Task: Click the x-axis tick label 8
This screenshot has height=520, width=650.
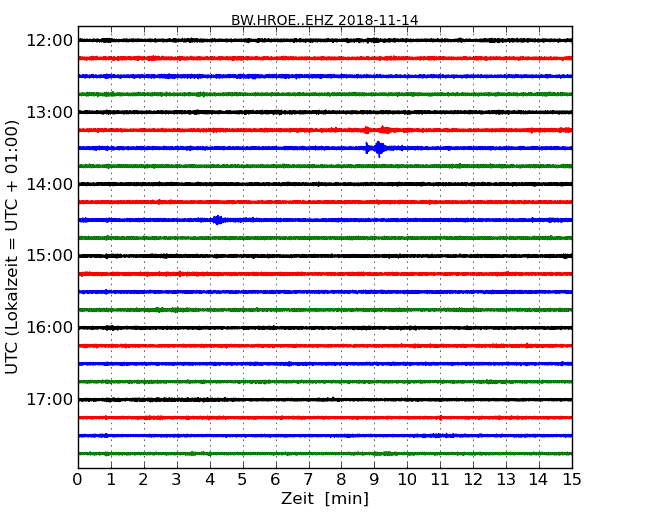Action: (x=341, y=480)
